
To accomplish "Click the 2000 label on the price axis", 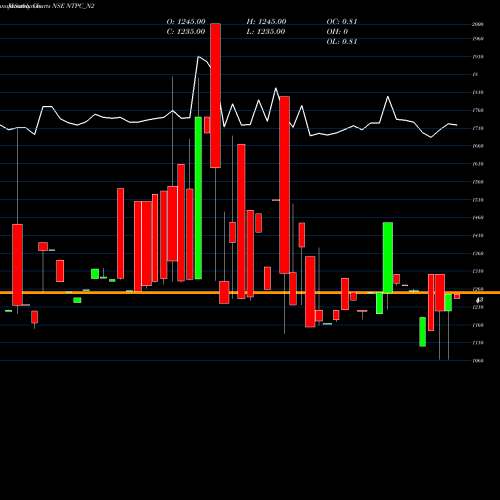I will click(x=478, y=24).
